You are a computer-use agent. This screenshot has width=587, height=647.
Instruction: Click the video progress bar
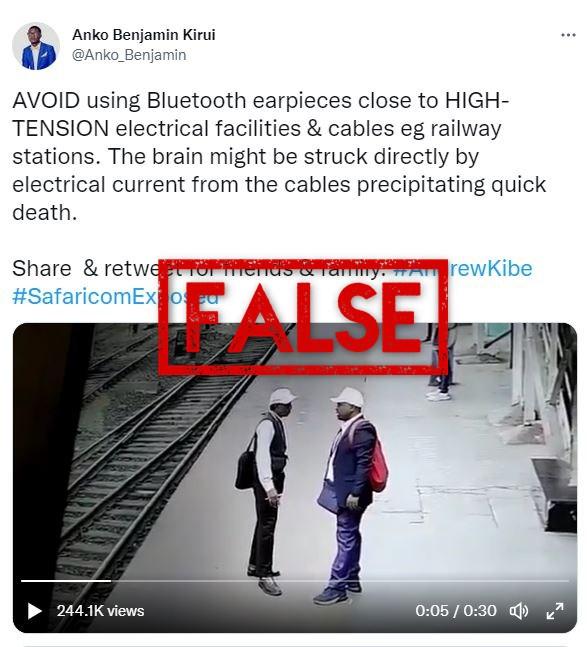pos(295,581)
